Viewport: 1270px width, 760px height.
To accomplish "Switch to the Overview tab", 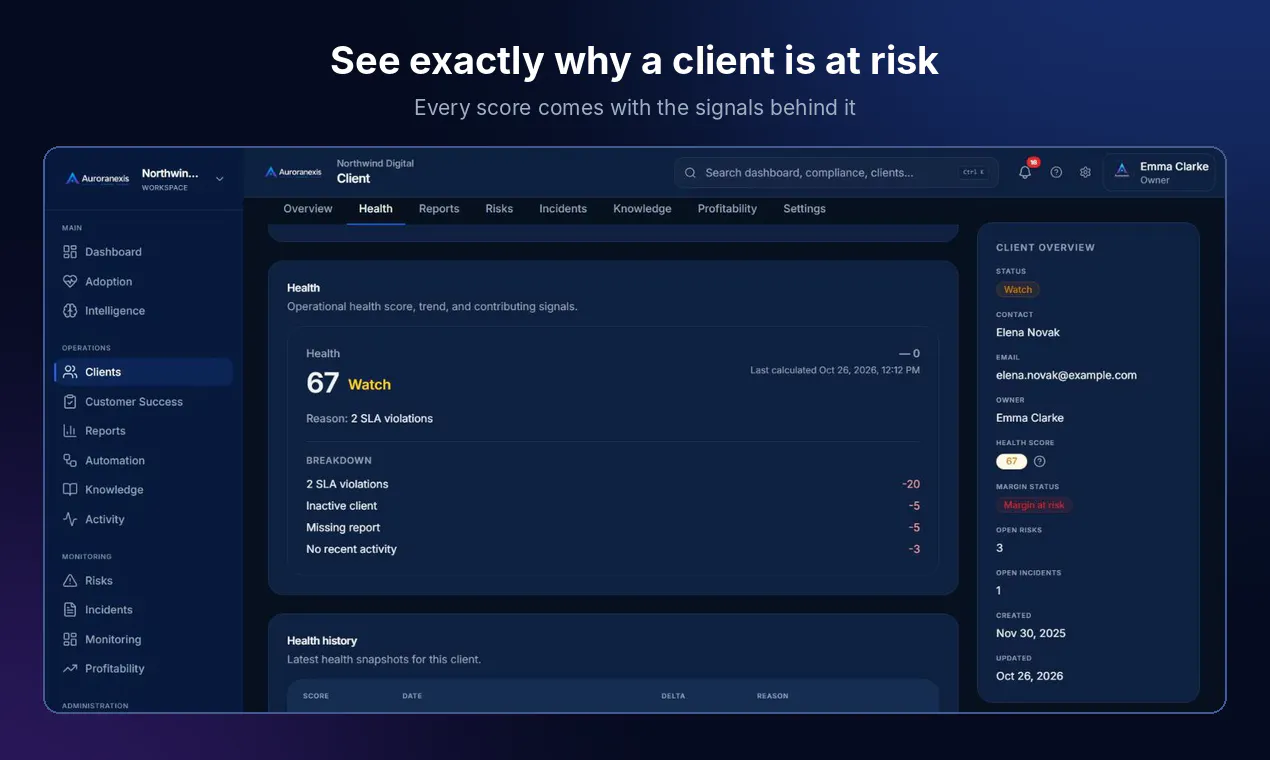I will (308, 209).
